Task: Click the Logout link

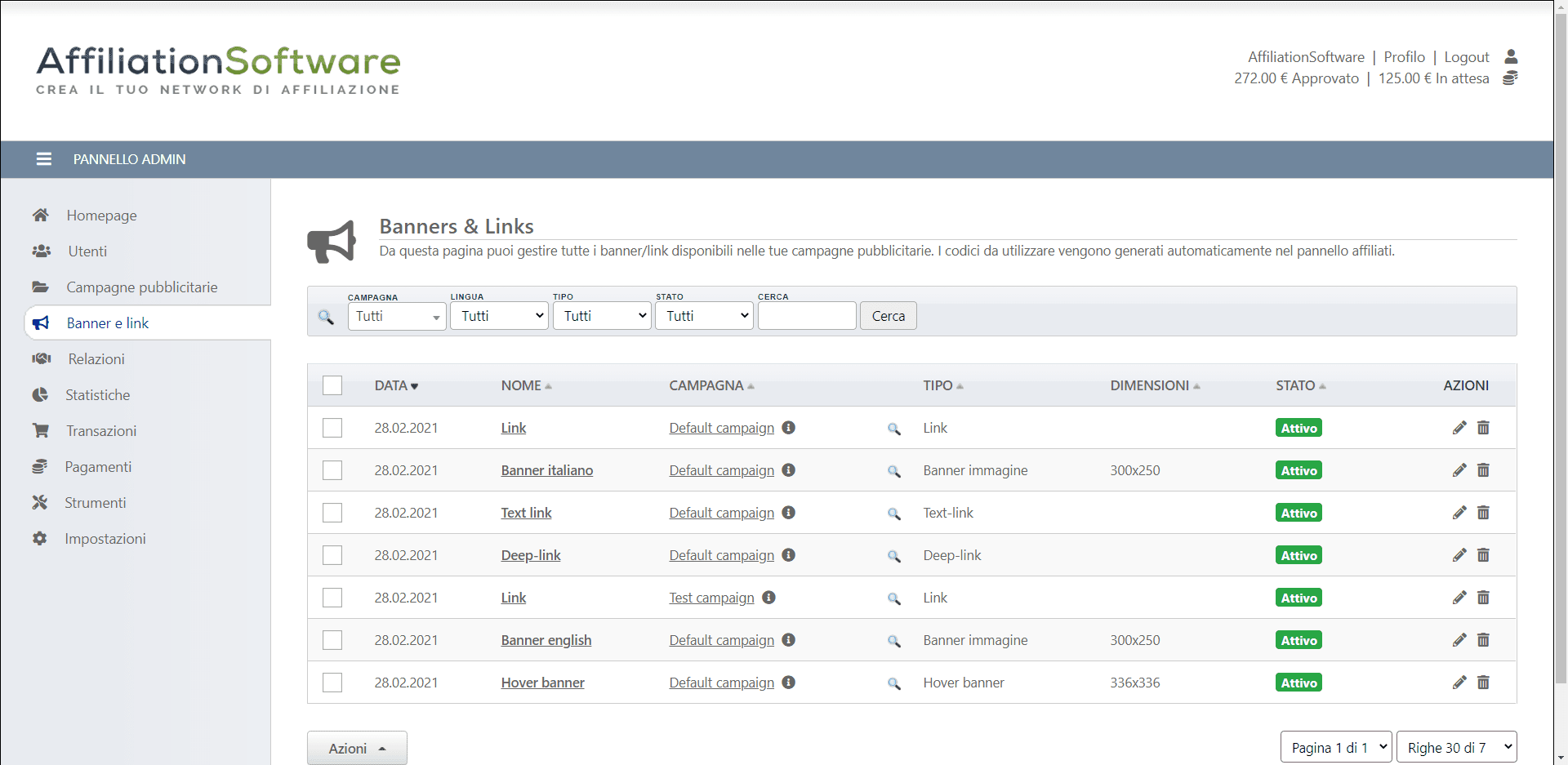Action: click(x=1466, y=57)
